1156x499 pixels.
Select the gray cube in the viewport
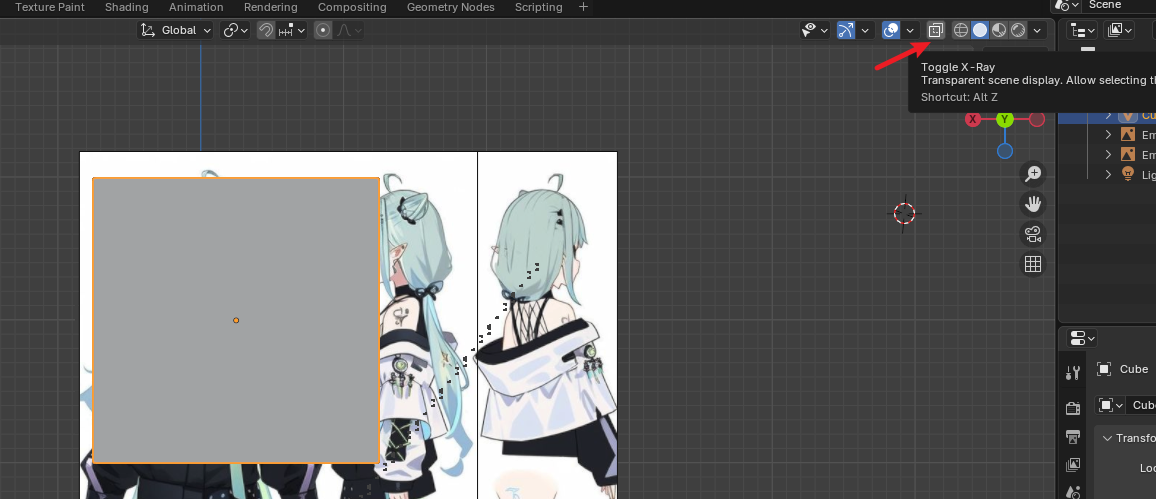[236, 321]
